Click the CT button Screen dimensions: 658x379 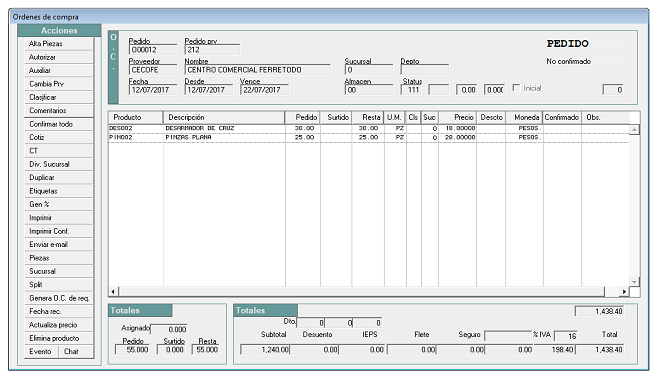[x=59, y=151]
